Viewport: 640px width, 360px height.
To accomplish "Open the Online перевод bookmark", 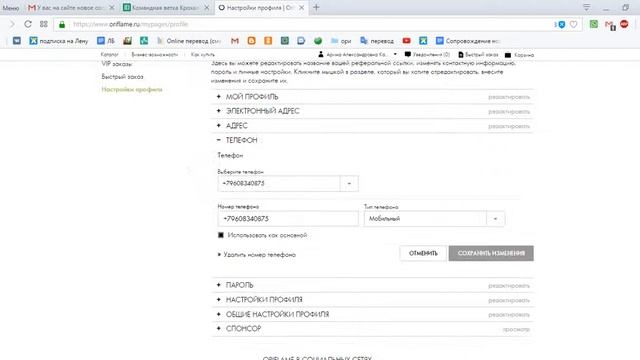I will coord(189,41).
